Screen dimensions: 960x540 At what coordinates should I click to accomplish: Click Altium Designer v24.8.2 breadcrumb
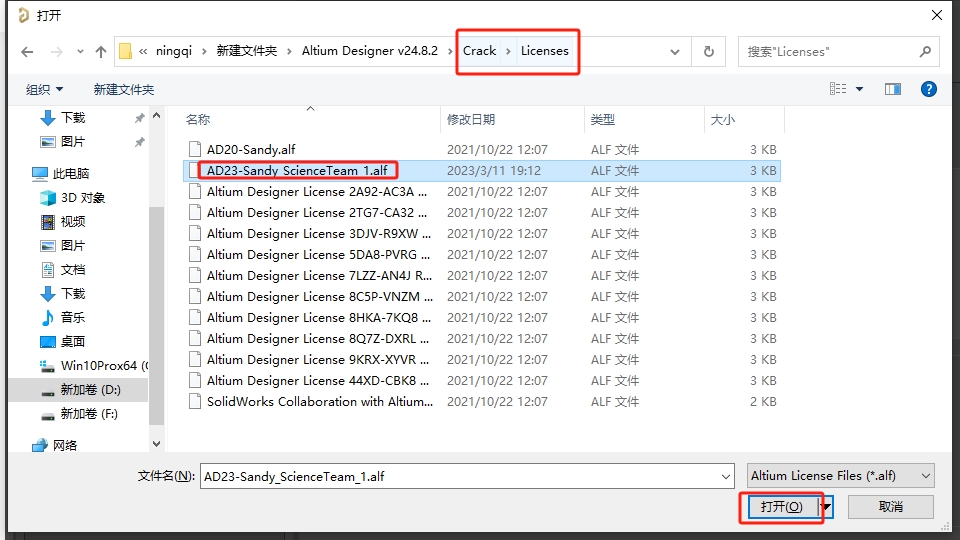[x=370, y=51]
